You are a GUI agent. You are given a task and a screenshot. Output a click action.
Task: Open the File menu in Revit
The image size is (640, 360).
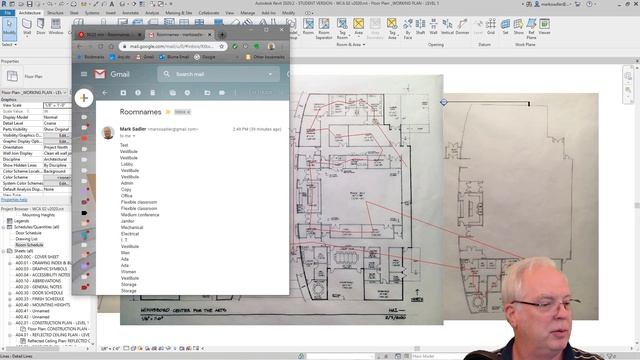(x=7, y=13)
